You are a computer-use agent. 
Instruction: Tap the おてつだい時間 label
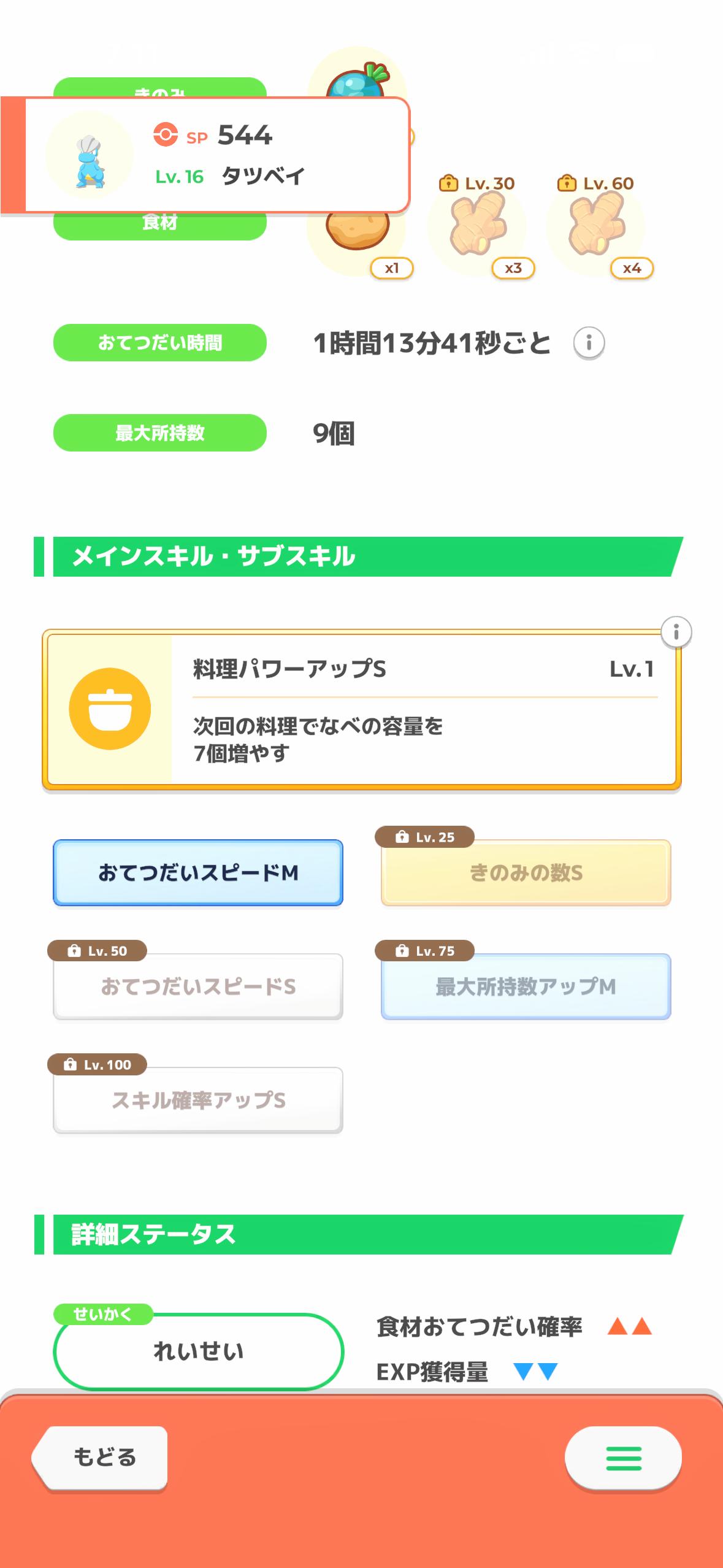pos(159,342)
